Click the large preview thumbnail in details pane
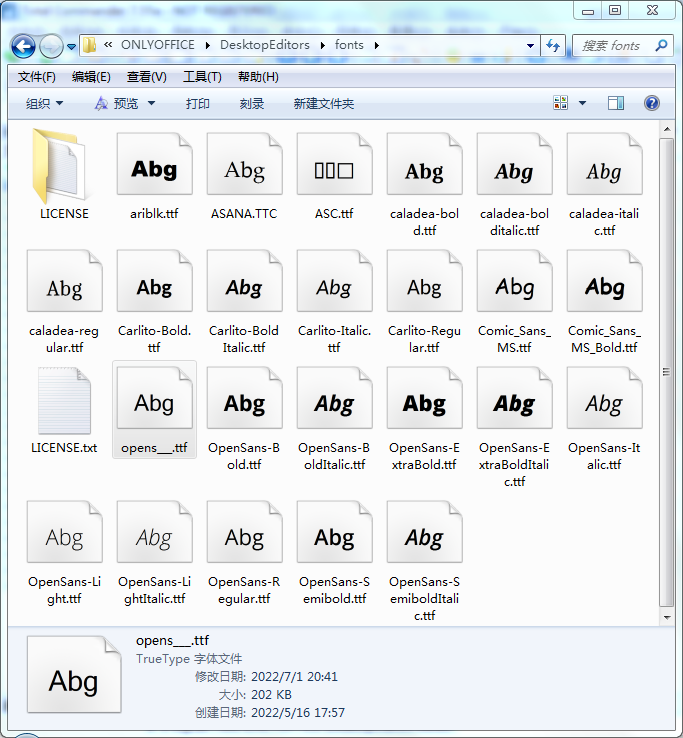This screenshot has width=683, height=738. (74, 674)
